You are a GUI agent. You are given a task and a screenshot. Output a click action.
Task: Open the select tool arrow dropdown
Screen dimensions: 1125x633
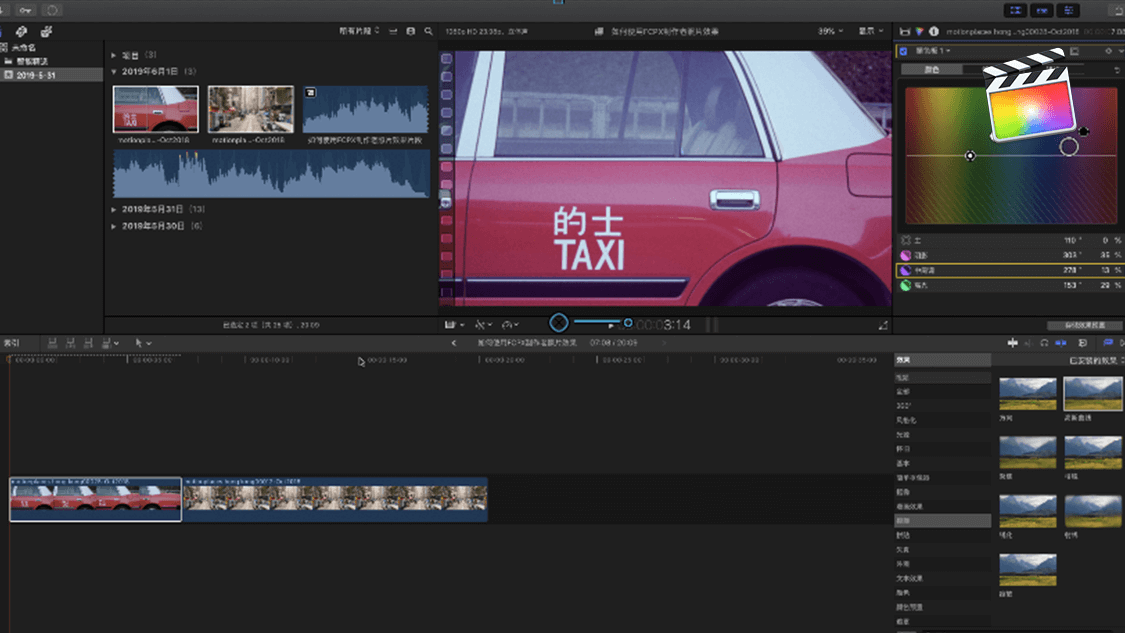pos(143,343)
